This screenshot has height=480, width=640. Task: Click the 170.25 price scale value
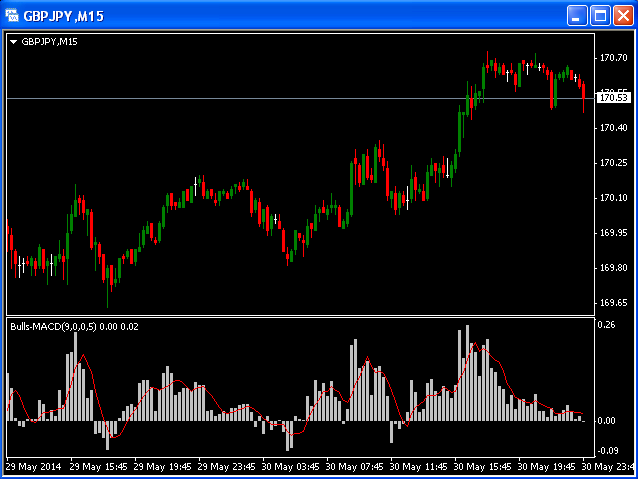click(613, 163)
